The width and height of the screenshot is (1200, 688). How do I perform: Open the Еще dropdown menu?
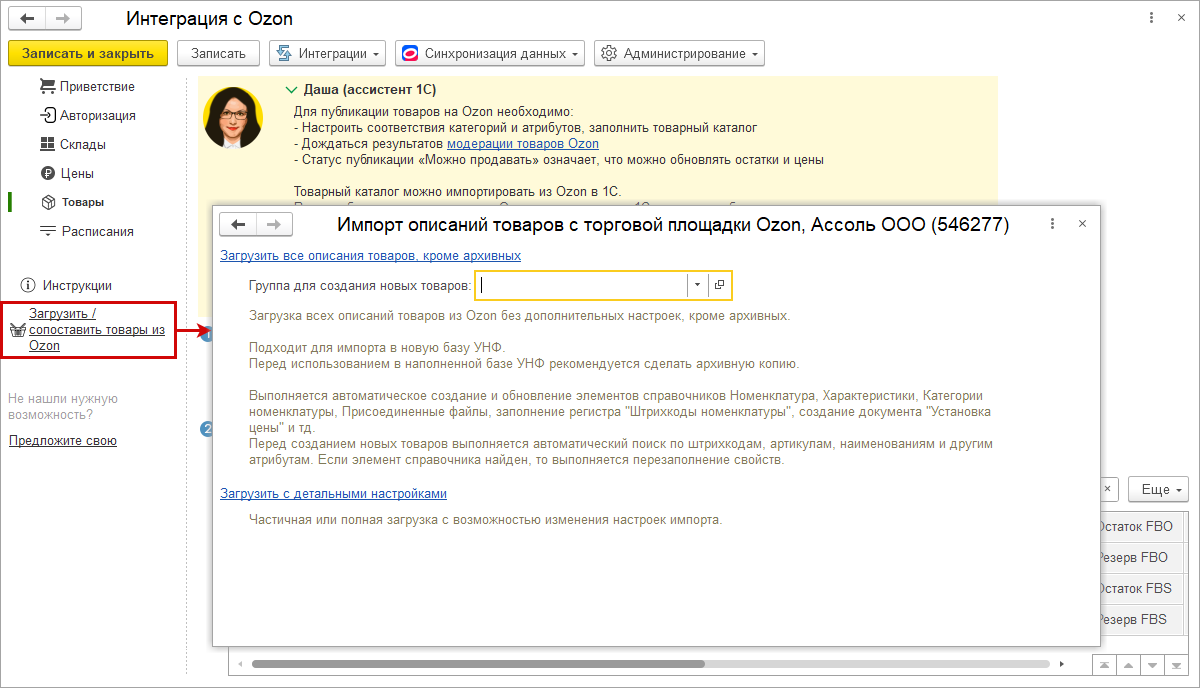(x=1158, y=489)
